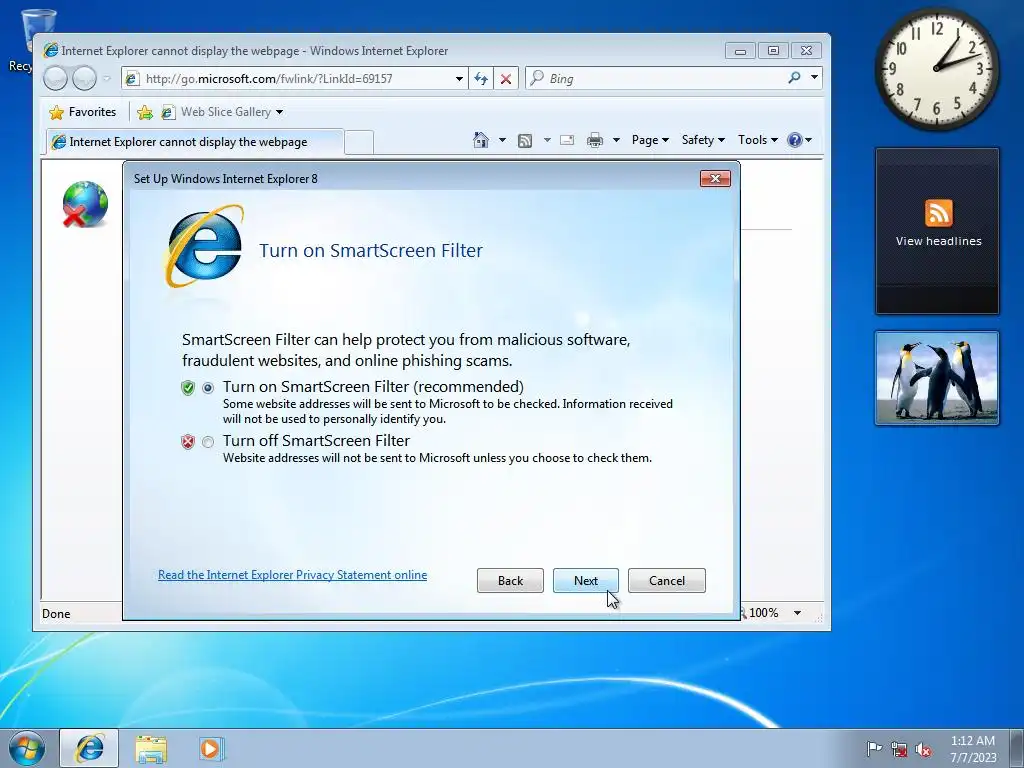
Task: Close the Set Up Internet Explorer 8 dialog
Action: [x=715, y=178]
